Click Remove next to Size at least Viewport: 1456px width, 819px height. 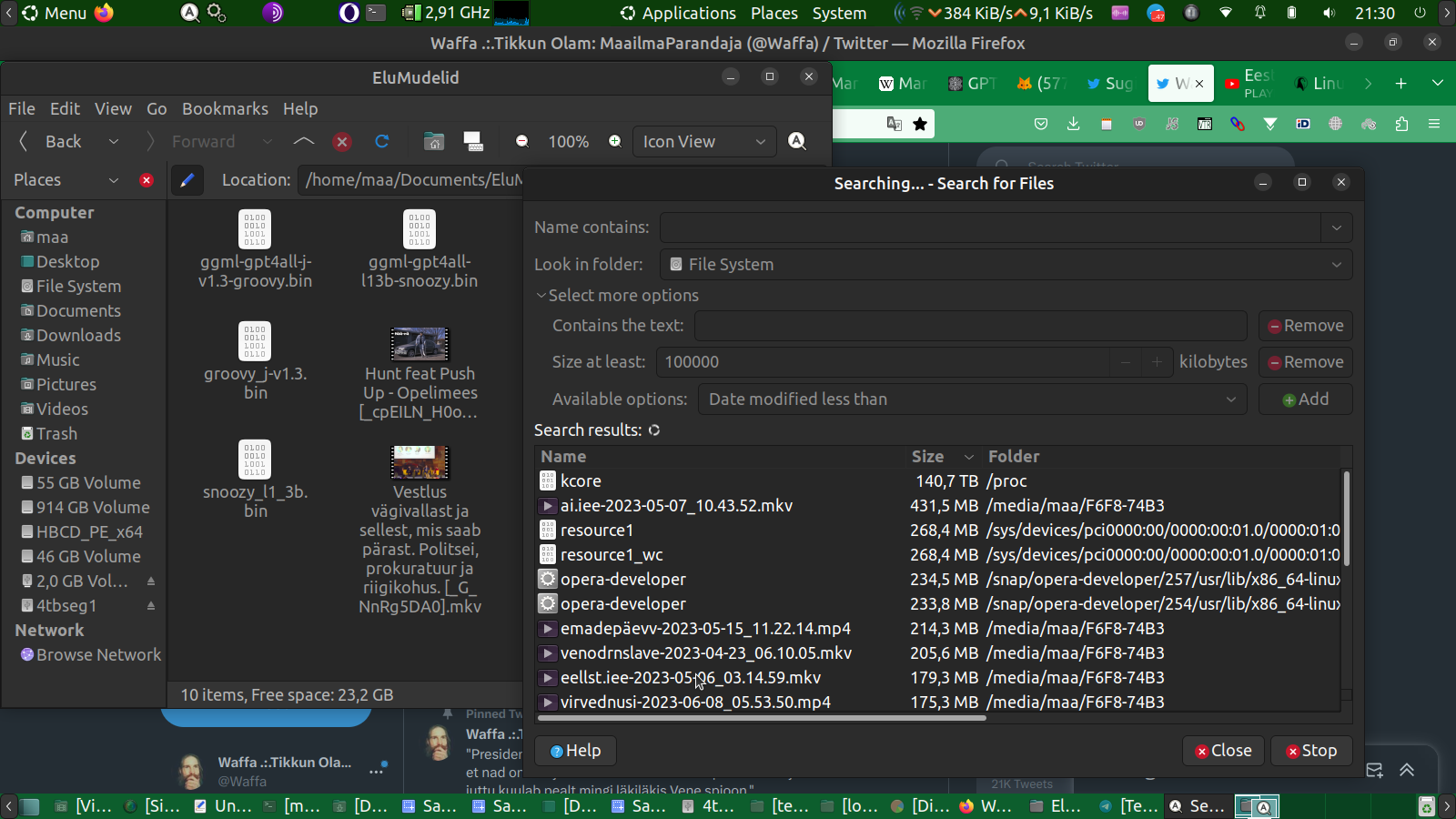(x=1305, y=362)
